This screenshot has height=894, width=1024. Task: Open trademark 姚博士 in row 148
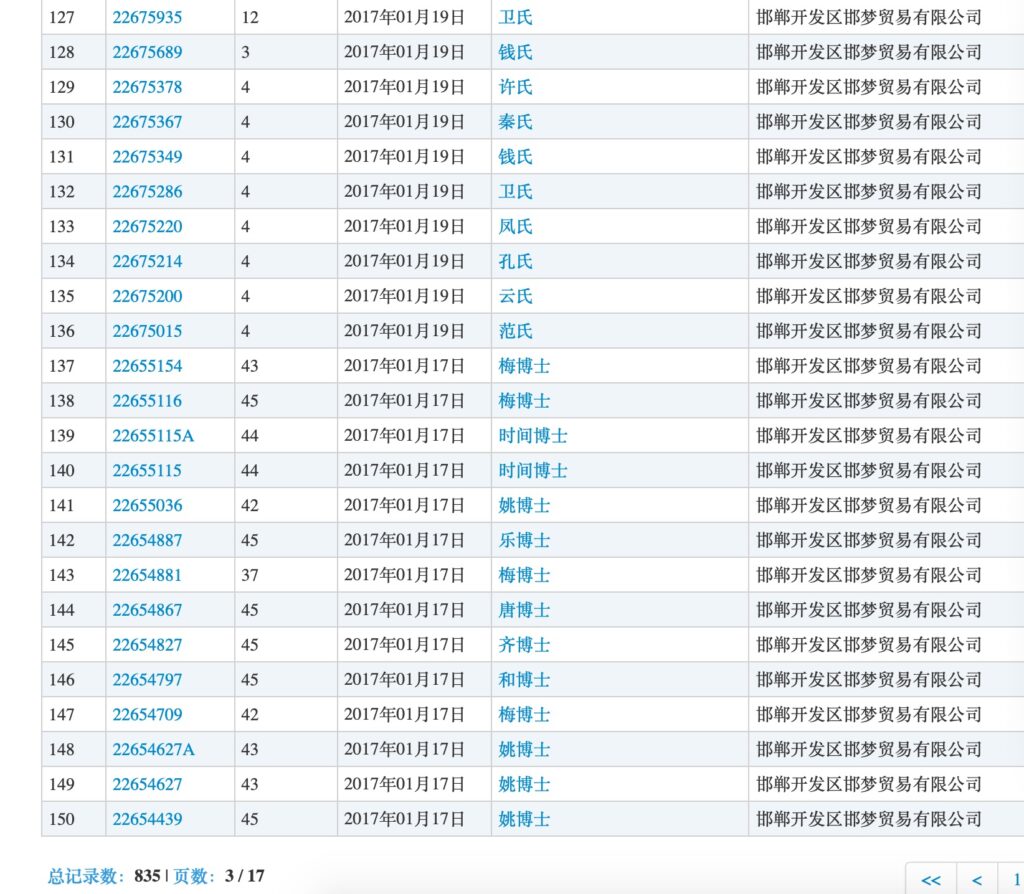click(524, 750)
